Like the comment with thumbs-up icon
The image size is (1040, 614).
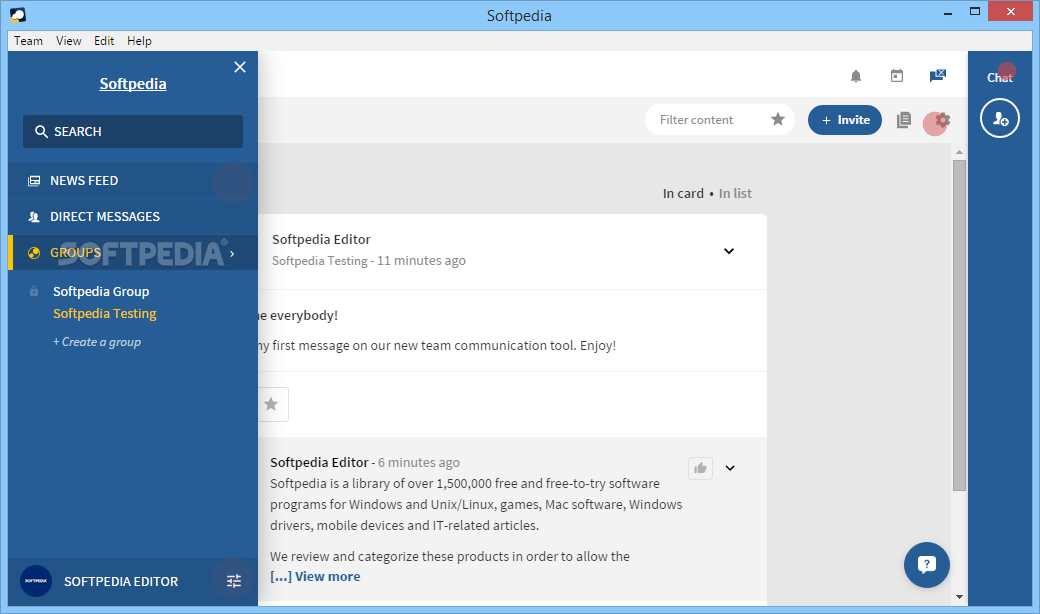[x=700, y=468]
